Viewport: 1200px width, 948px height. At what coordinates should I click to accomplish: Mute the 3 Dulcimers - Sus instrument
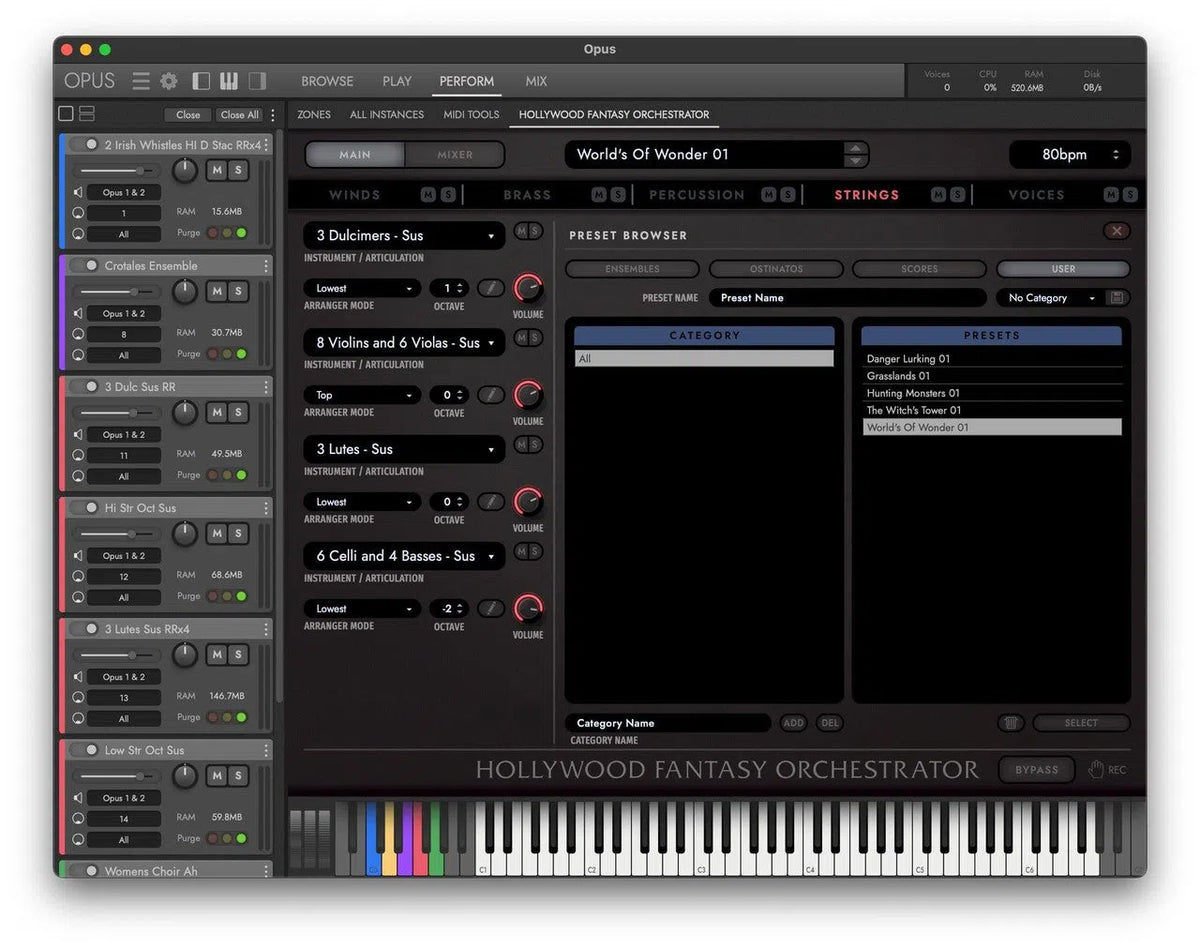(521, 231)
